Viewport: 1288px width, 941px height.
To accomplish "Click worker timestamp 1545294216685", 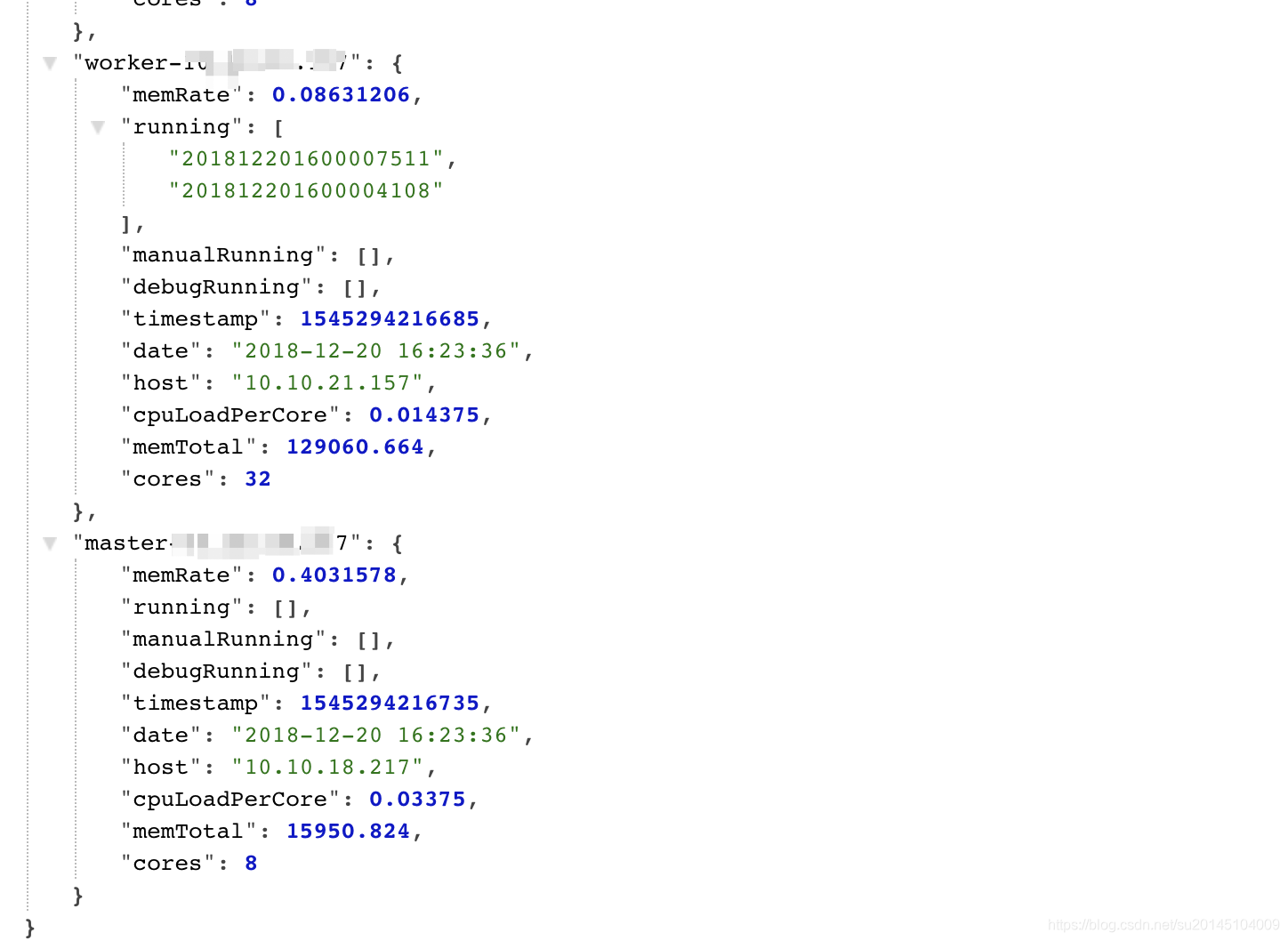I will click(390, 319).
